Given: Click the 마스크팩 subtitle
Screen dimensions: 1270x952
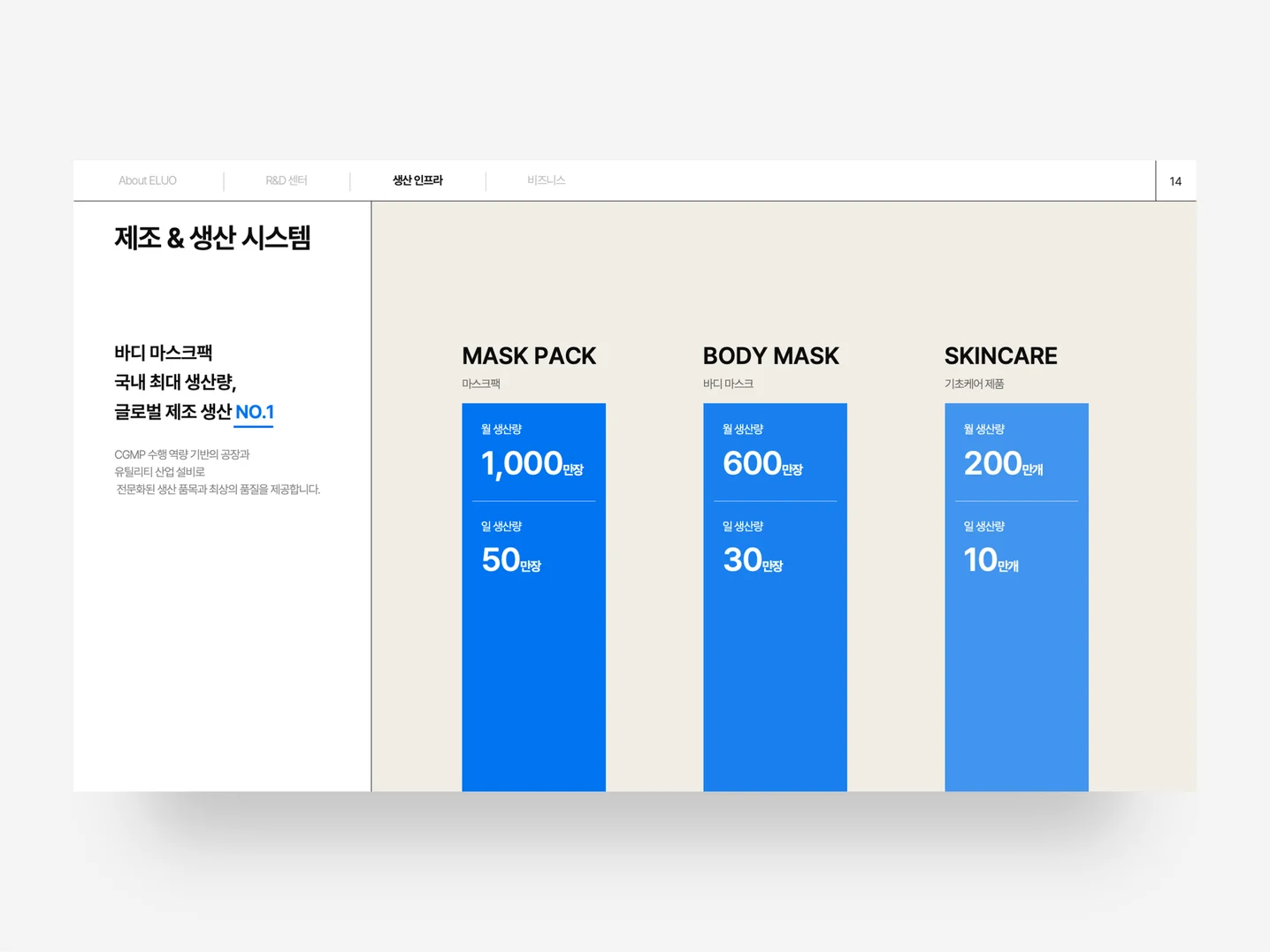Looking at the screenshot, I should pos(481,384).
